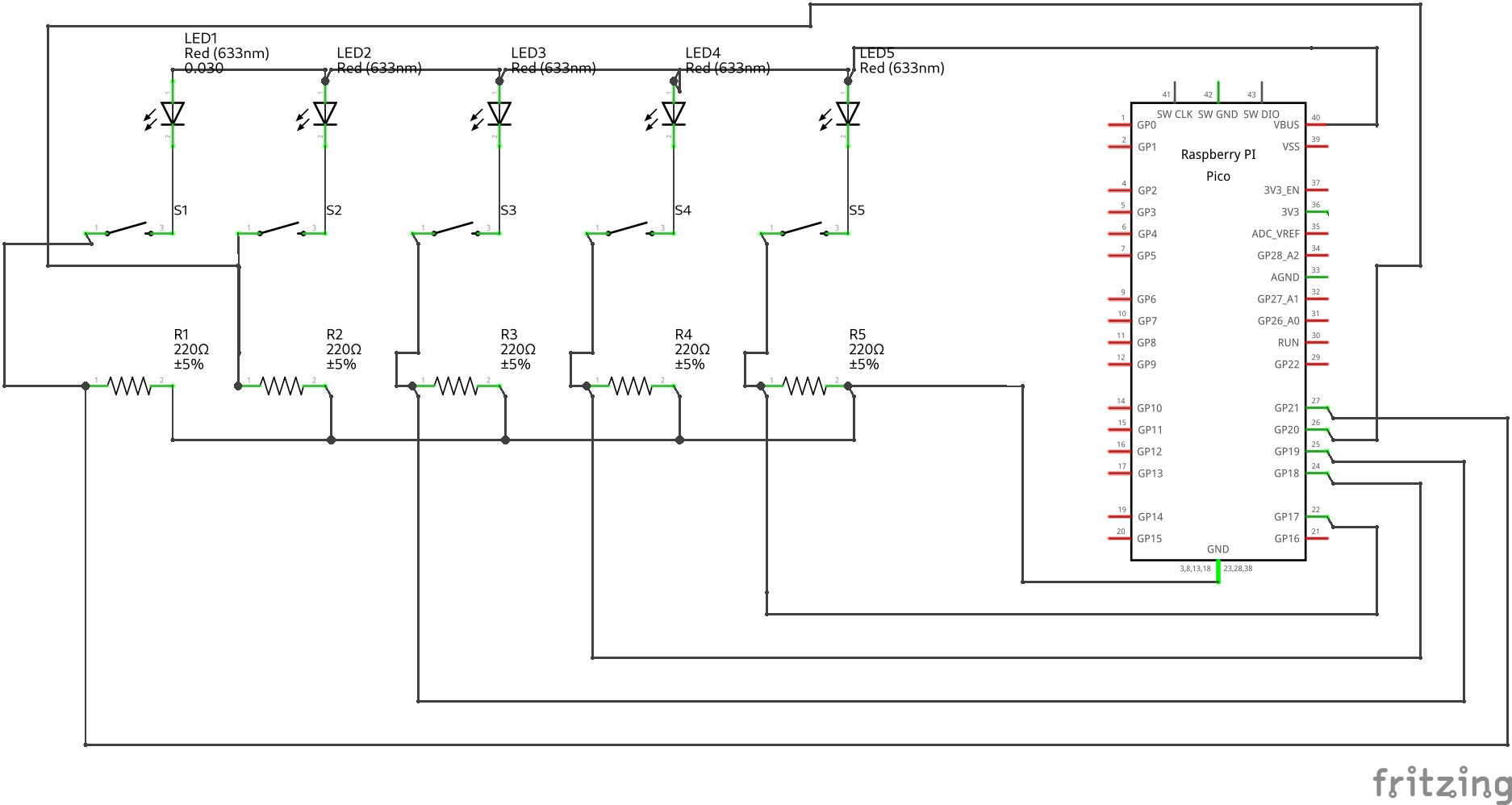Pick the R5 resistor symbol
This screenshot has width=1512, height=805.
coord(805,386)
